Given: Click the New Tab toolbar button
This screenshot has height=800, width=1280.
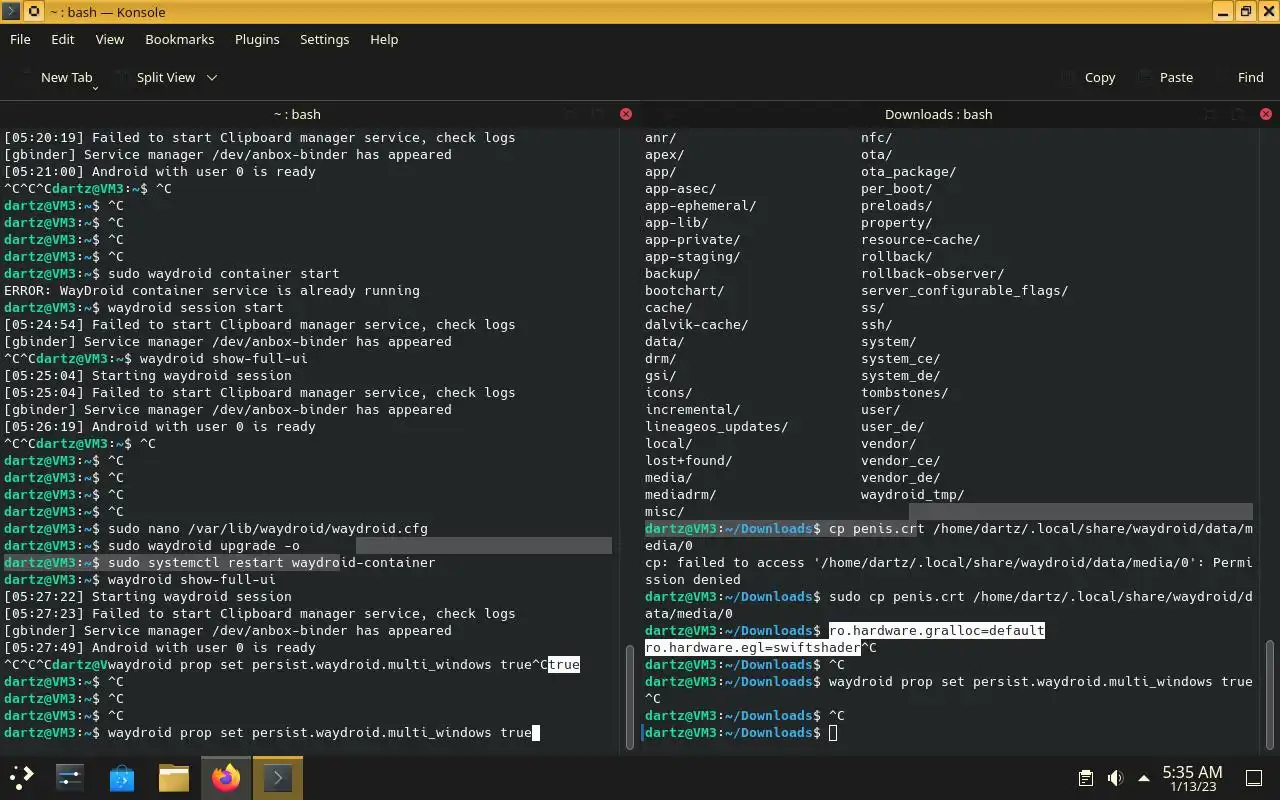Looking at the screenshot, I should click(x=57, y=77).
